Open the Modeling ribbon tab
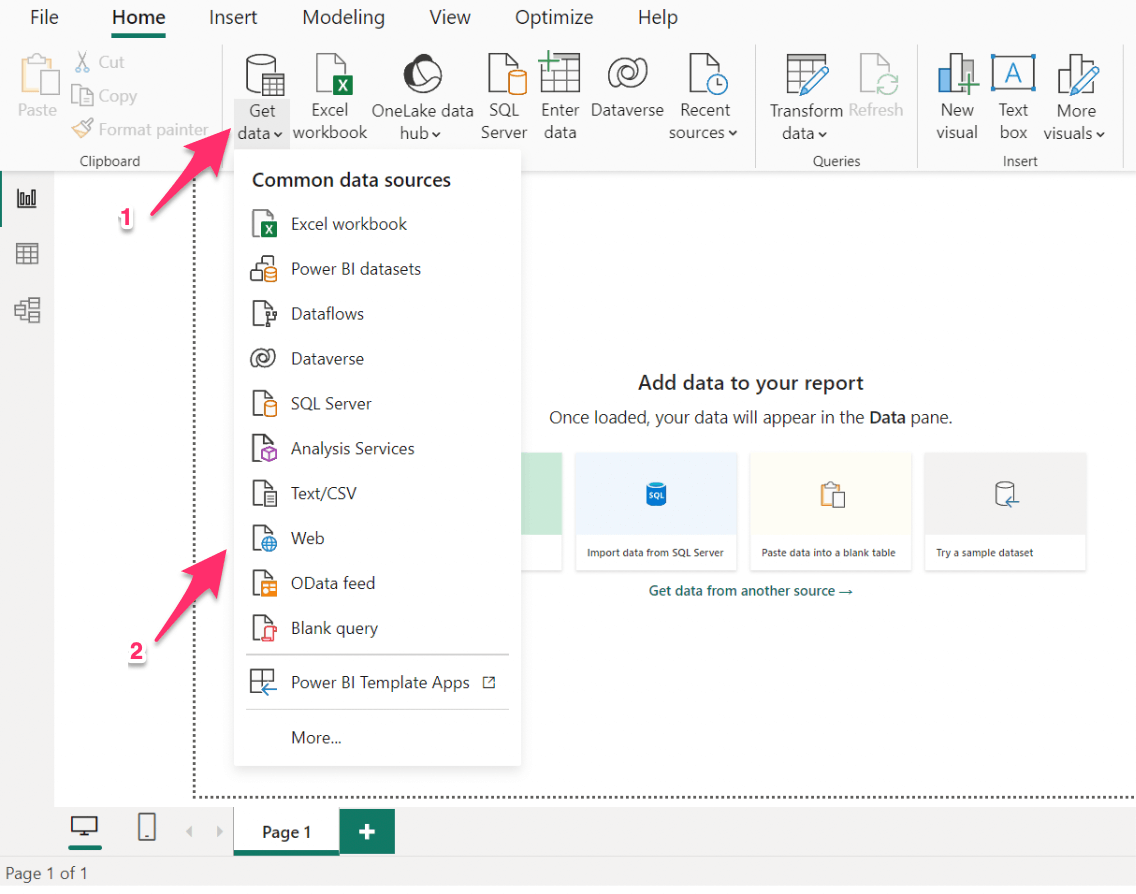The height and width of the screenshot is (894, 1136). click(x=343, y=17)
